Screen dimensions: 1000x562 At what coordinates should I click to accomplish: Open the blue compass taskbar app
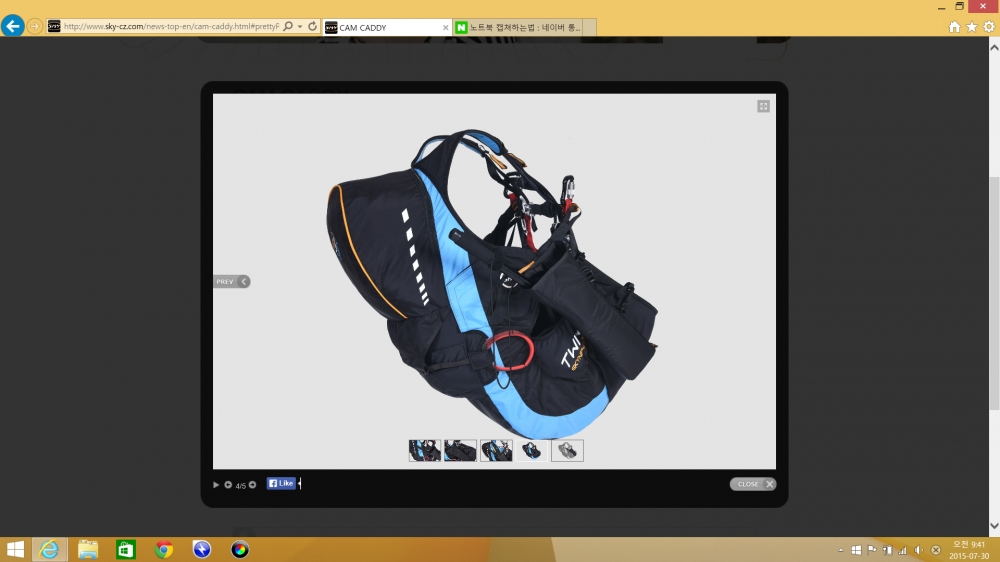(202, 549)
